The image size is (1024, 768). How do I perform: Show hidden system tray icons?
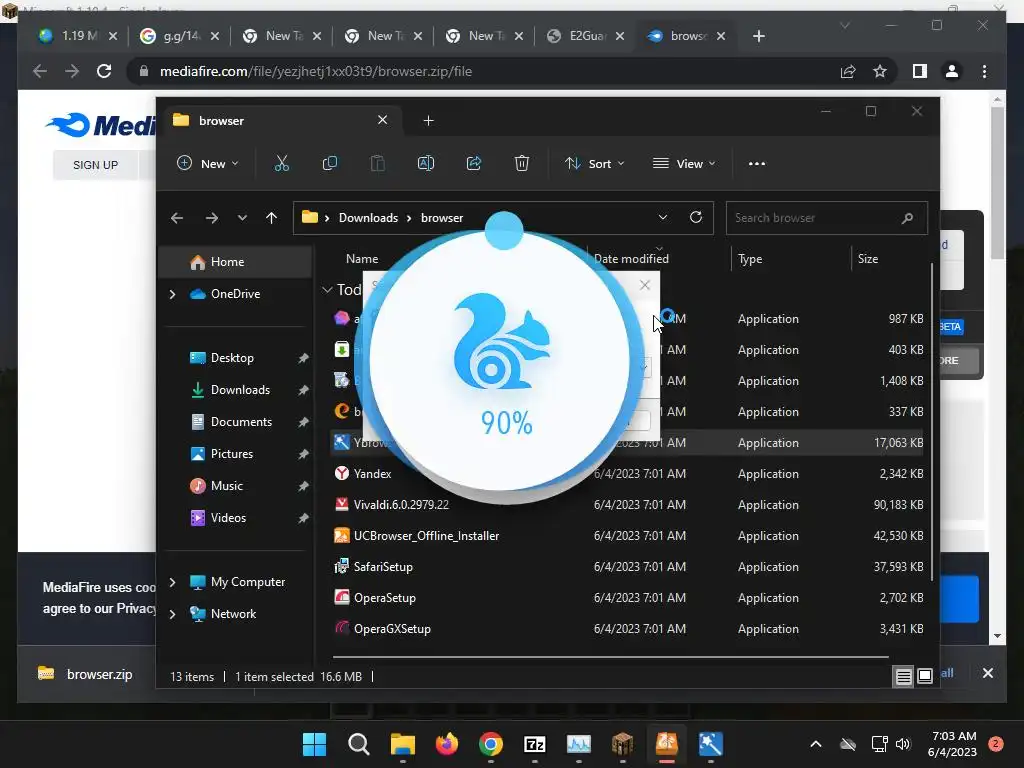(816, 744)
